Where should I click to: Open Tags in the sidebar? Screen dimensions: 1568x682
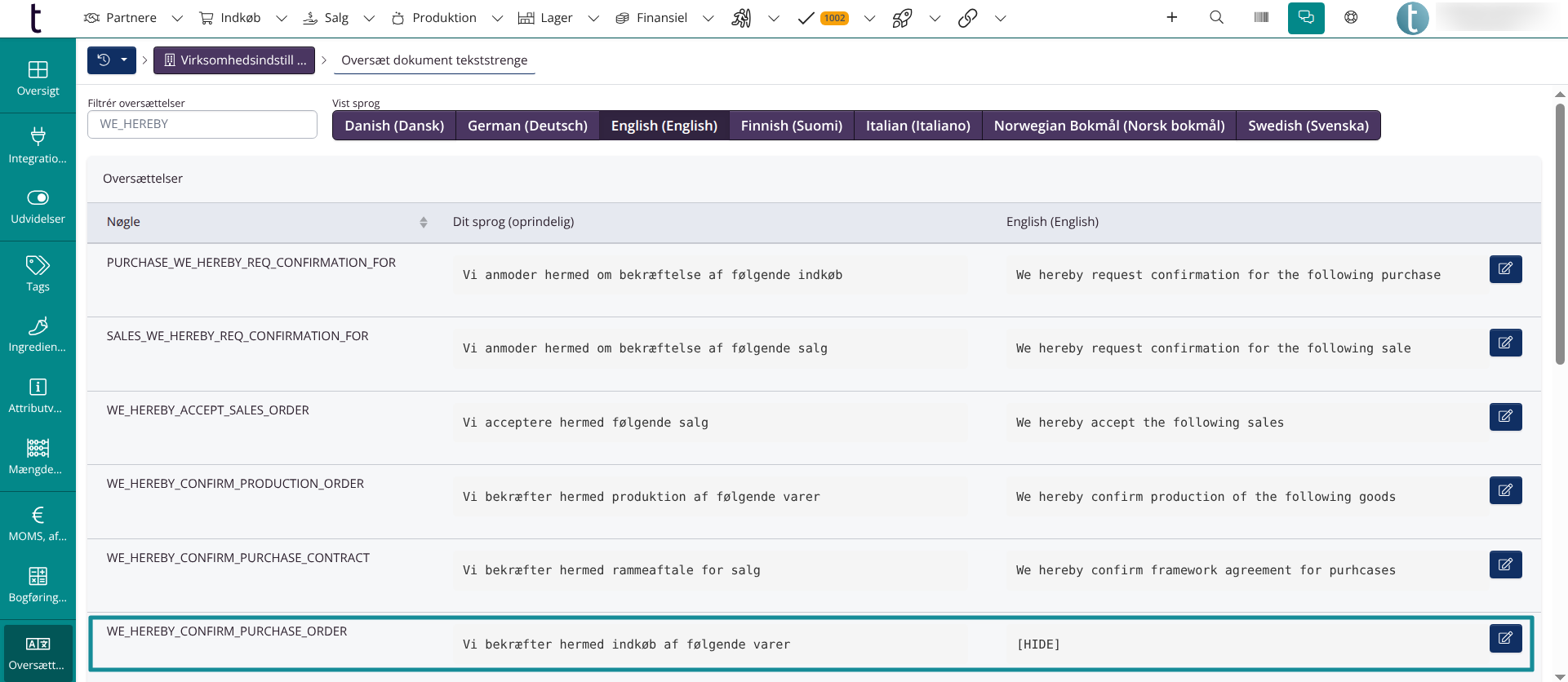tap(38, 274)
